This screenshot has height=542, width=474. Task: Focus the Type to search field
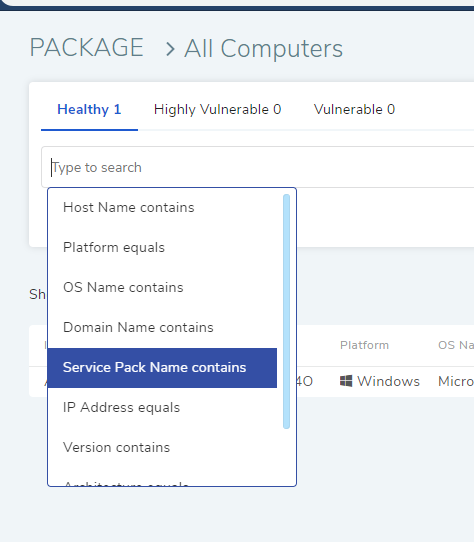point(258,167)
